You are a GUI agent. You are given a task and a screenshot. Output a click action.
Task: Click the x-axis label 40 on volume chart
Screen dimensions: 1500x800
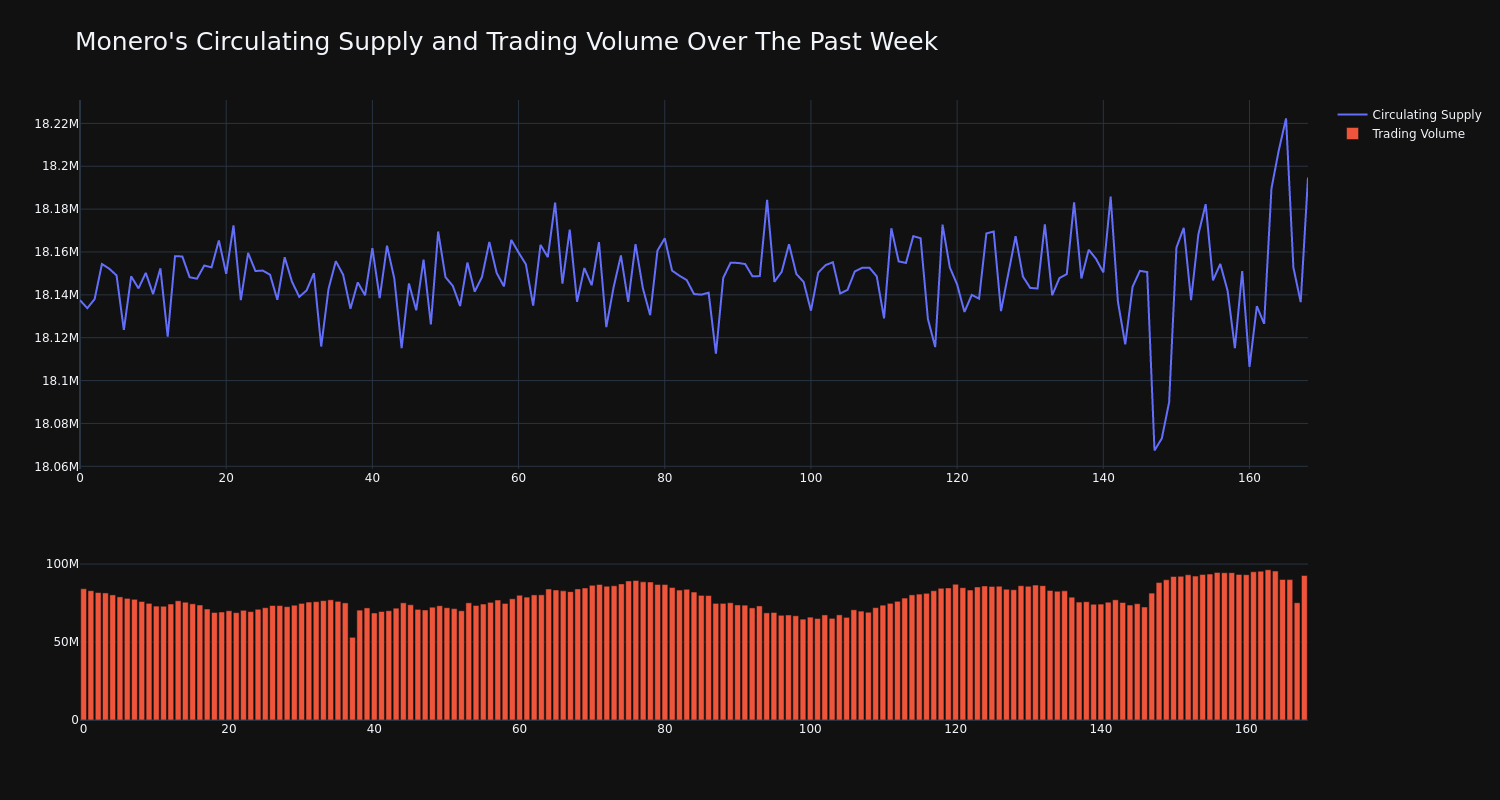374,730
